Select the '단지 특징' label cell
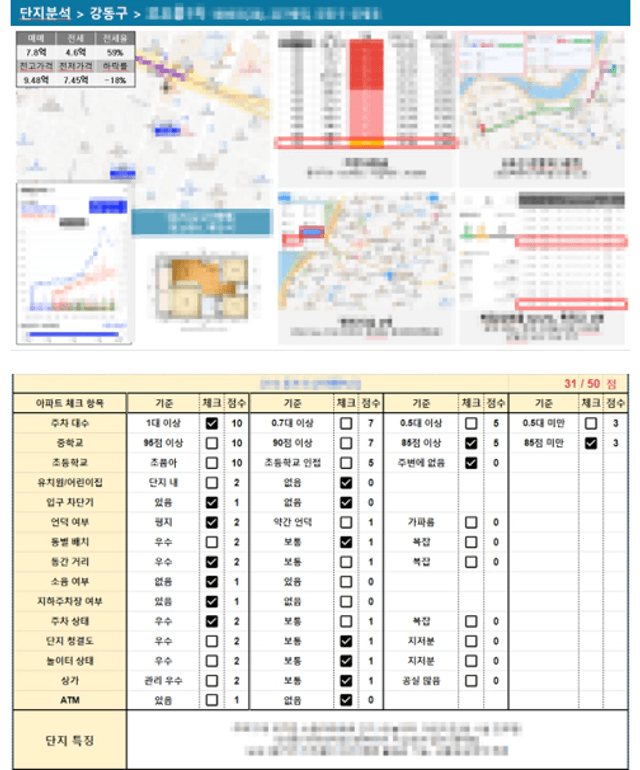 pos(70,740)
